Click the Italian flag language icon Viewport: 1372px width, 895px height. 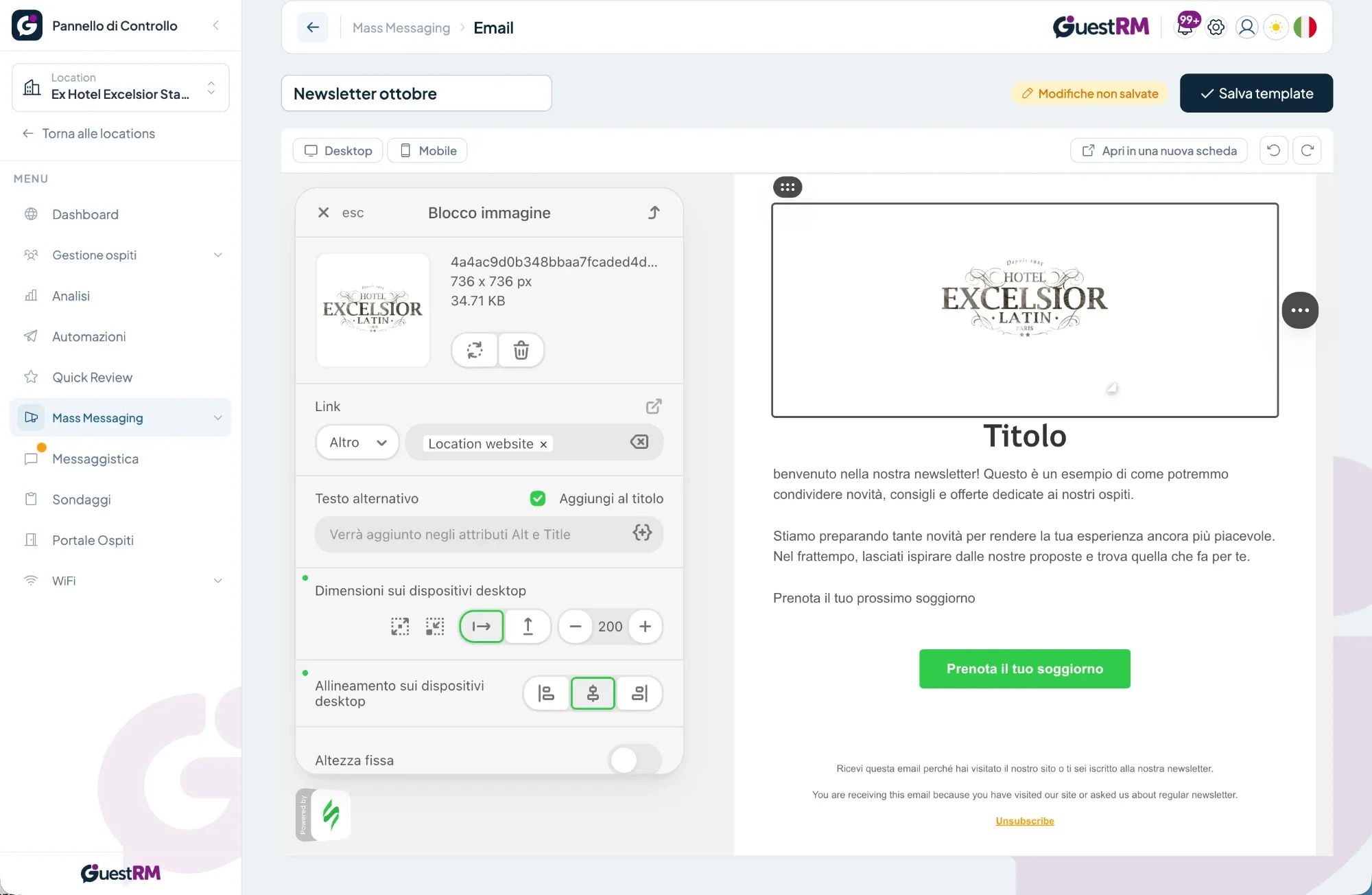tap(1305, 27)
